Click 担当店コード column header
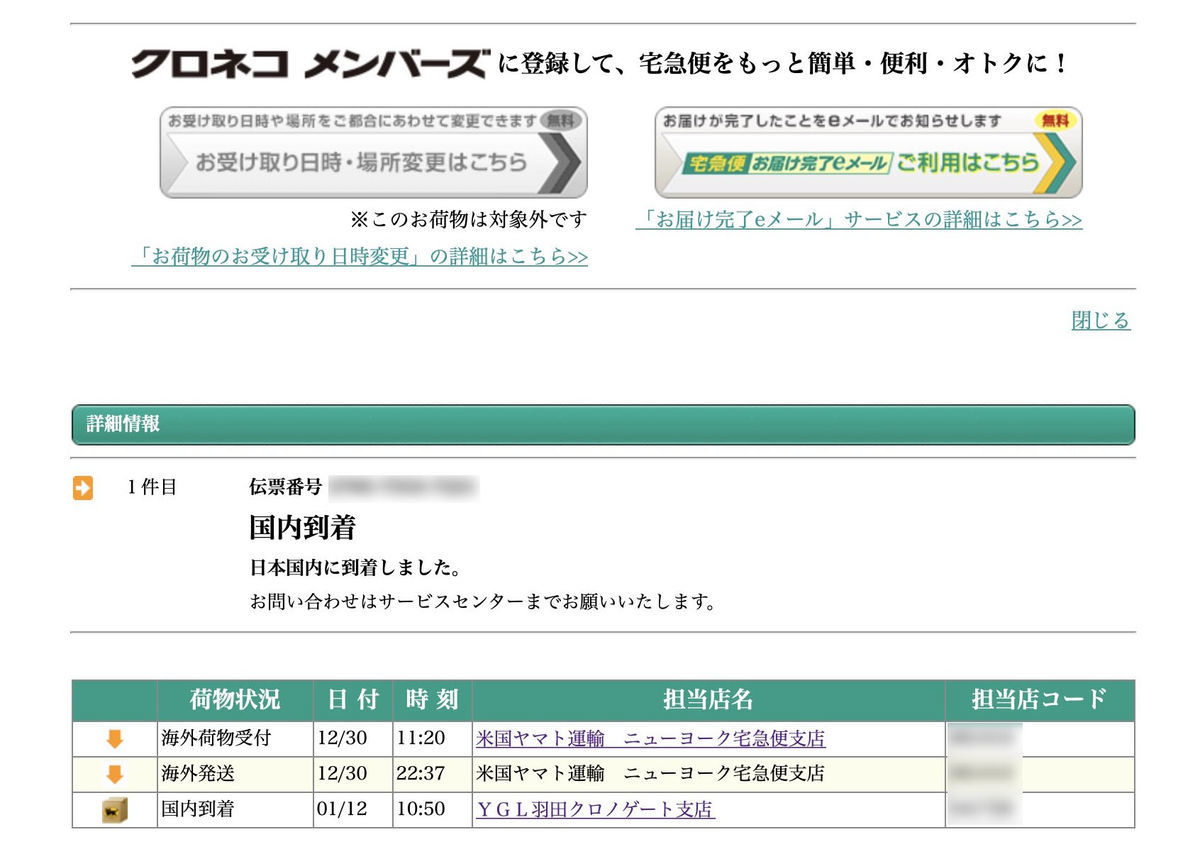Viewport: 1200px width, 854px height. coord(1040,700)
